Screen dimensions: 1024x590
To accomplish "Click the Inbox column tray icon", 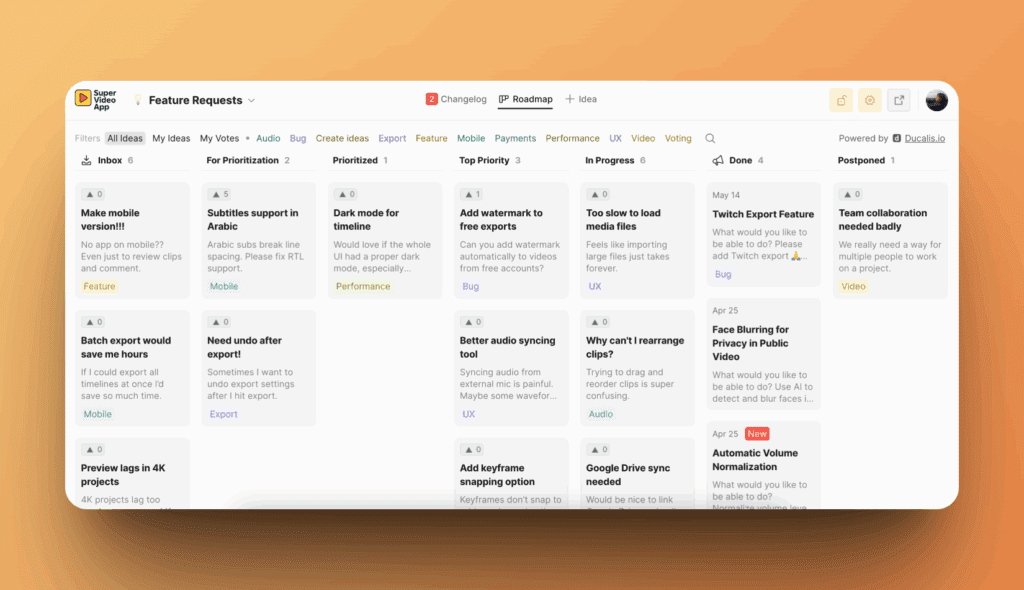I will tap(86, 160).
